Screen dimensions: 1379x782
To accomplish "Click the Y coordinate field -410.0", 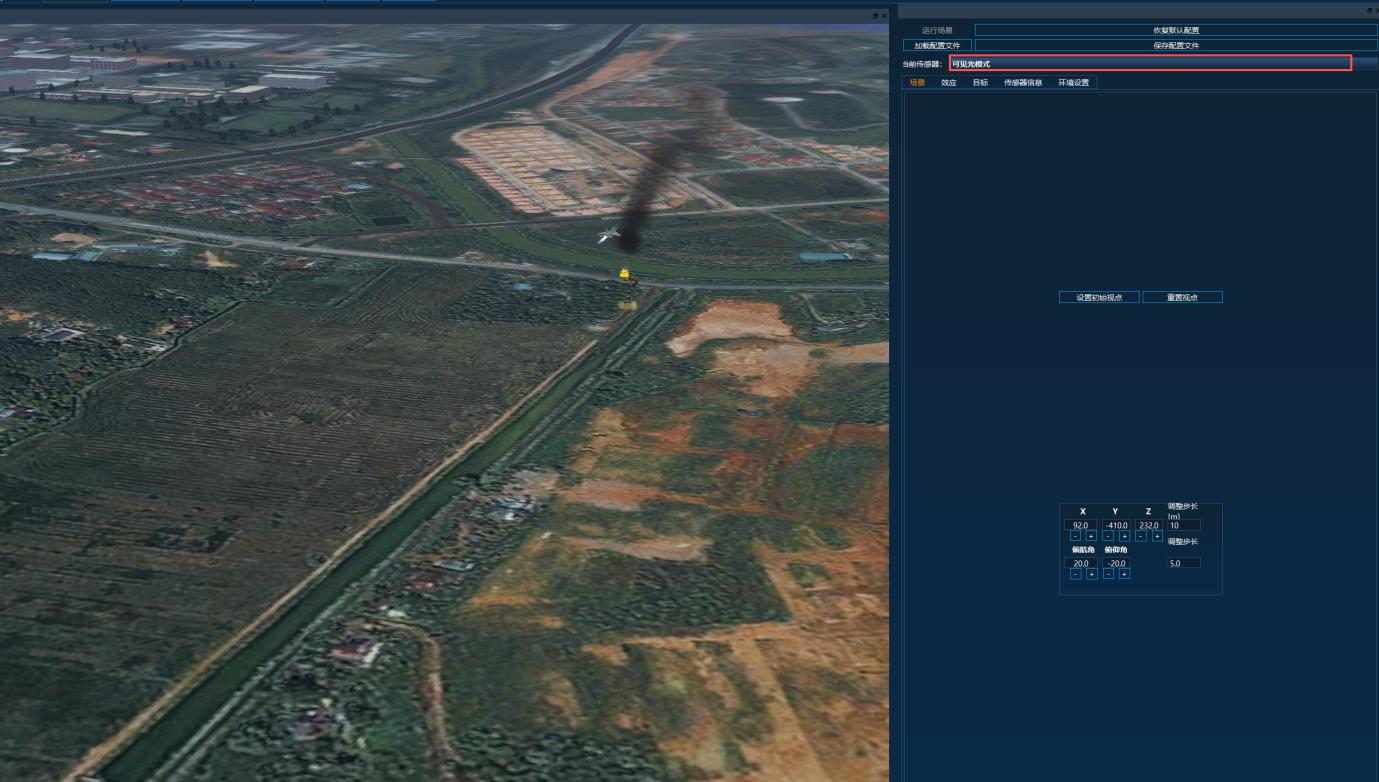I will (1116, 525).
